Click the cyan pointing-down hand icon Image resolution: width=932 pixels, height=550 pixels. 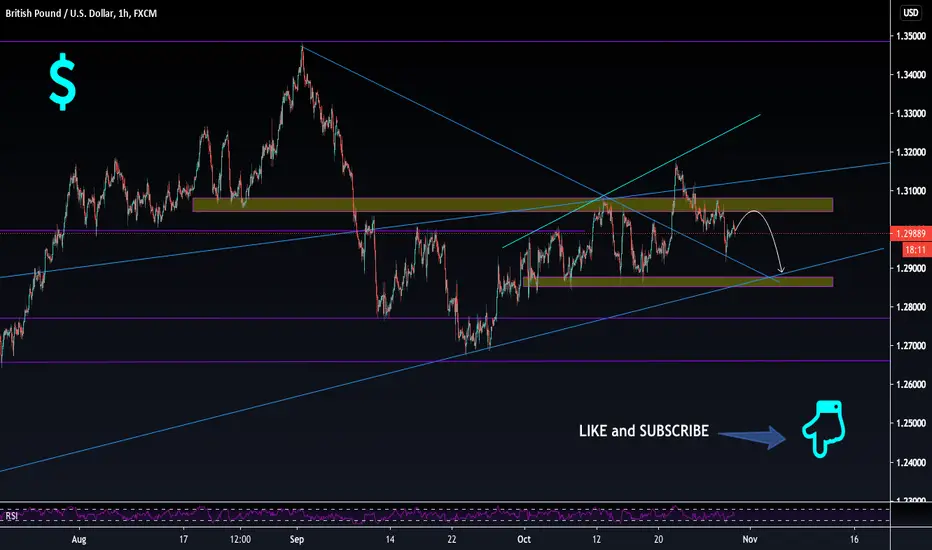tap(824, 428)
